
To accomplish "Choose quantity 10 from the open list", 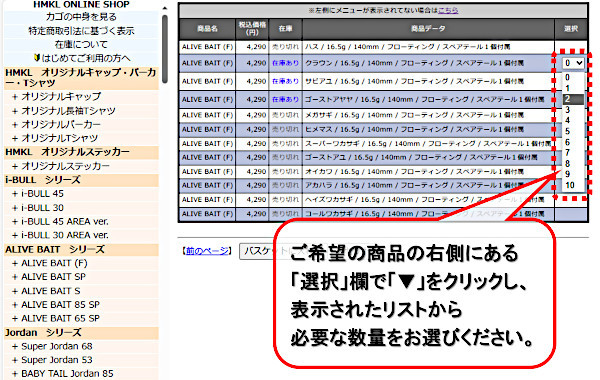I will tap(573, 186).
